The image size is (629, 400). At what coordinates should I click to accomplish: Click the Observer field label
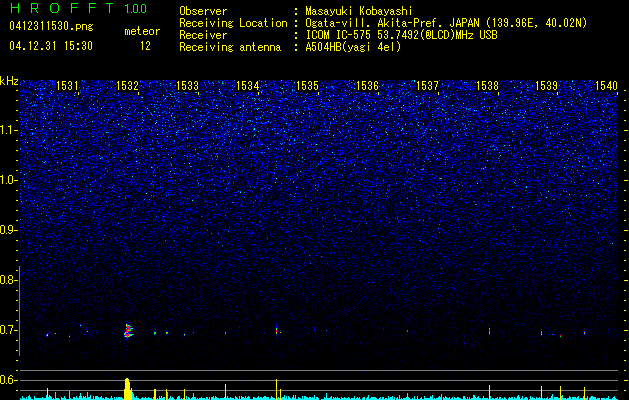tap(203, 11)
